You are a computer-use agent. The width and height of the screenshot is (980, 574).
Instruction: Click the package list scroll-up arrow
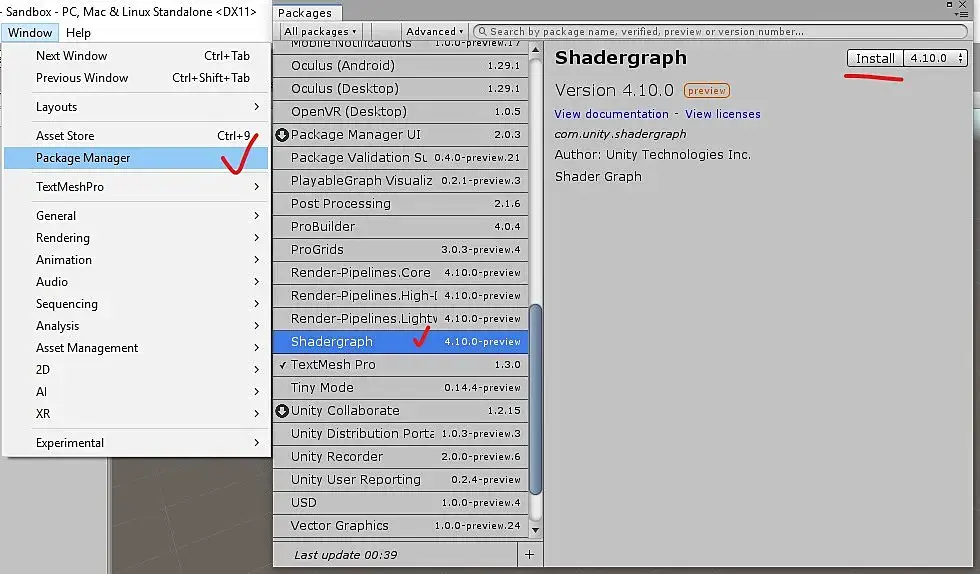tap(536, 49)
